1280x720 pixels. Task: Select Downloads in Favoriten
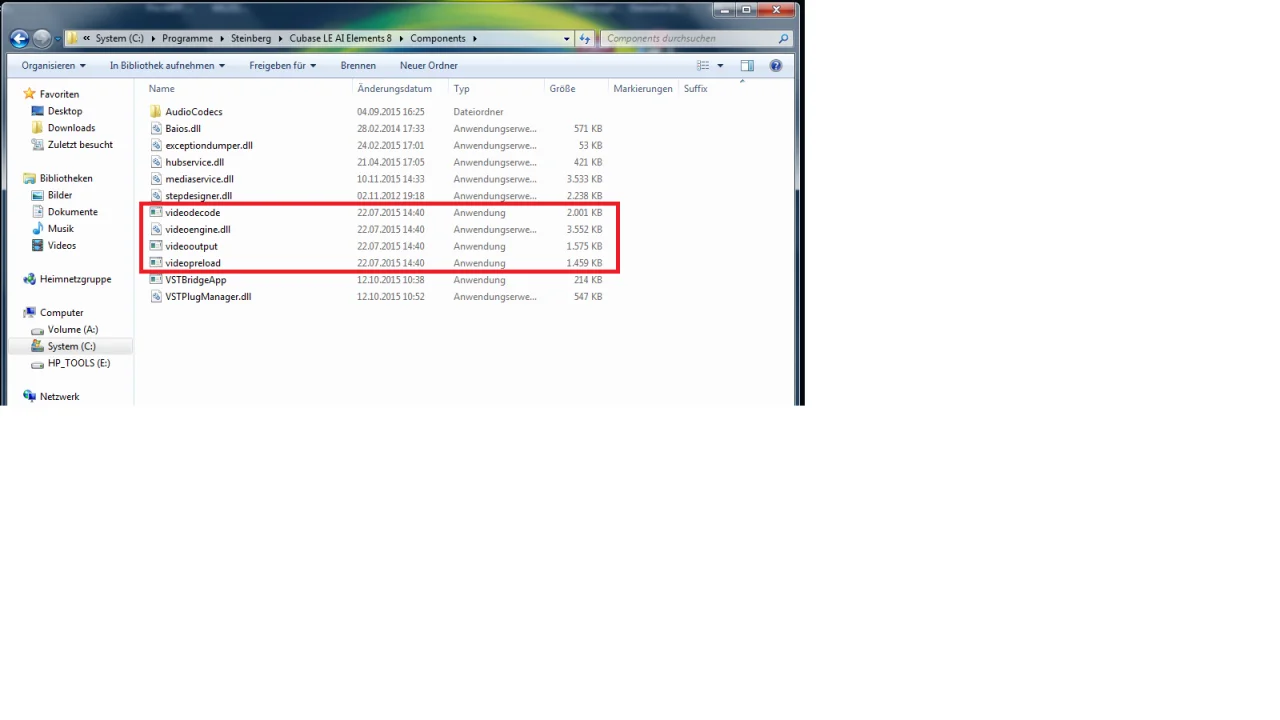pyautogui.click(x=71, y=128)
